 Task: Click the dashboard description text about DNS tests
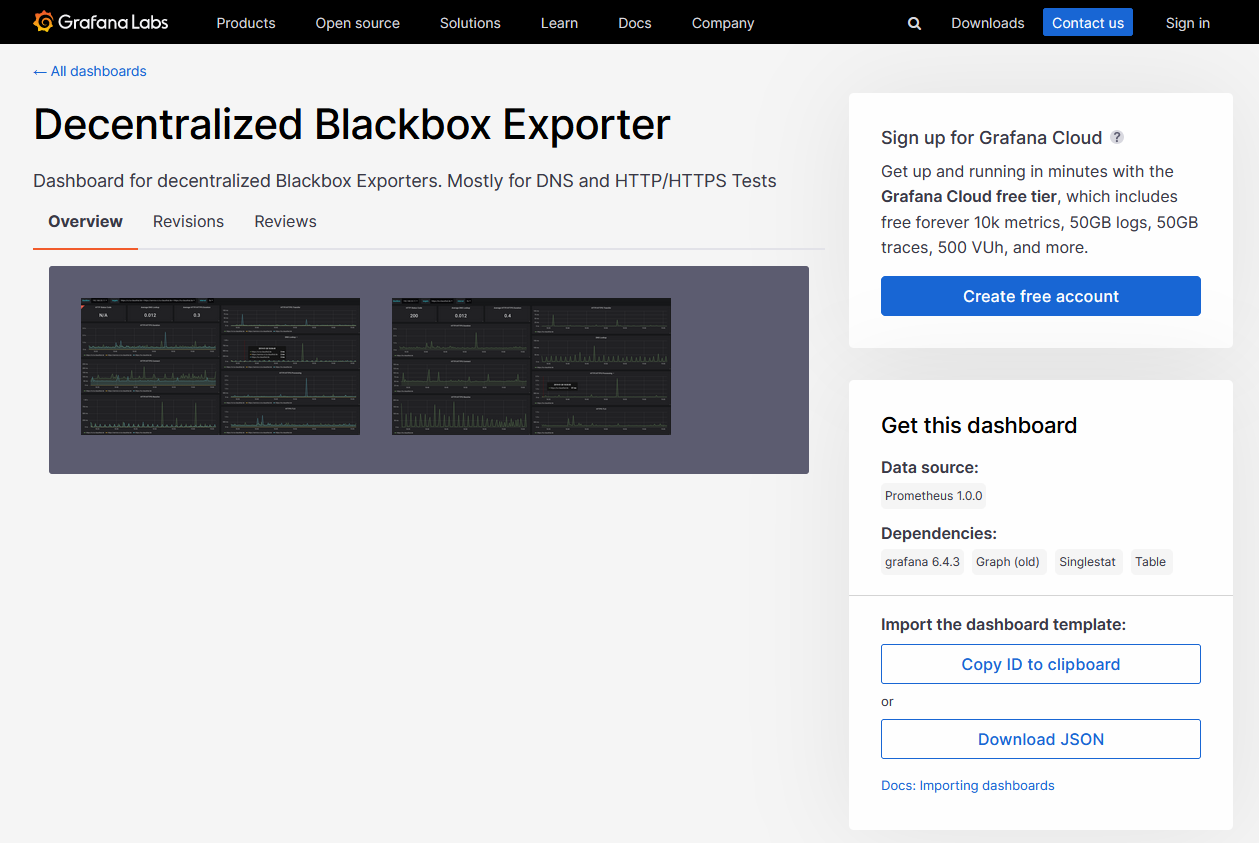click(405, 181)
